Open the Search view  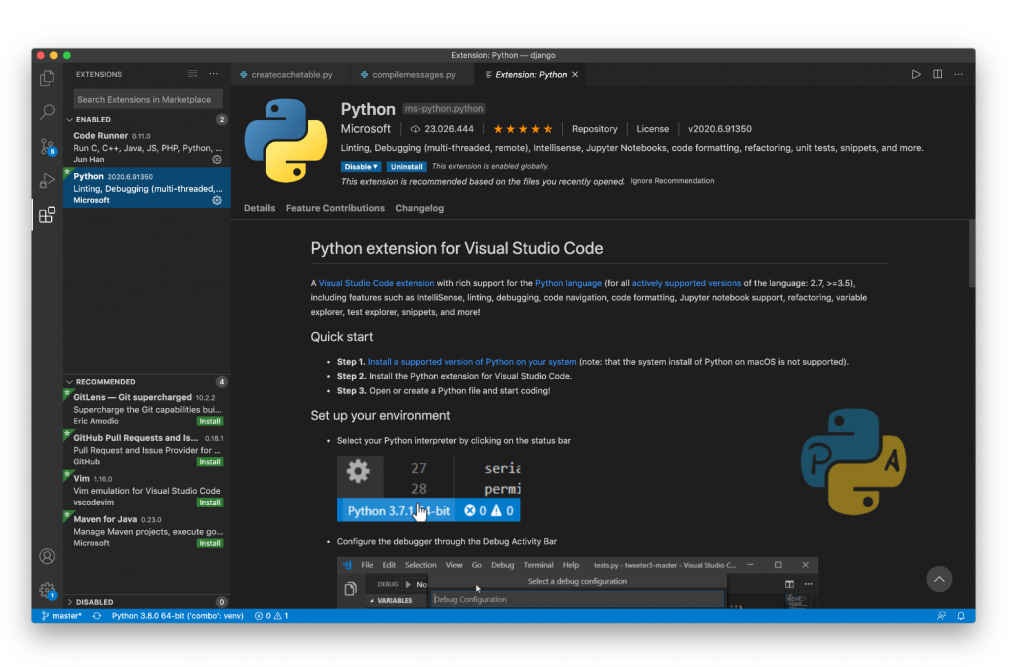pos(46,112)
